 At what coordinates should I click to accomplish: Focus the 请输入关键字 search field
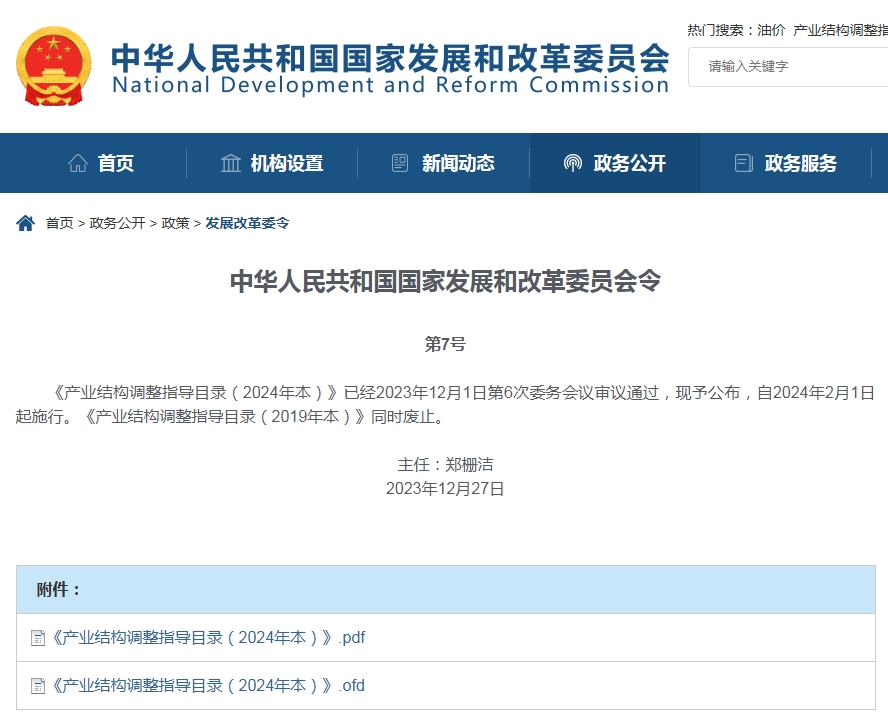790,66
